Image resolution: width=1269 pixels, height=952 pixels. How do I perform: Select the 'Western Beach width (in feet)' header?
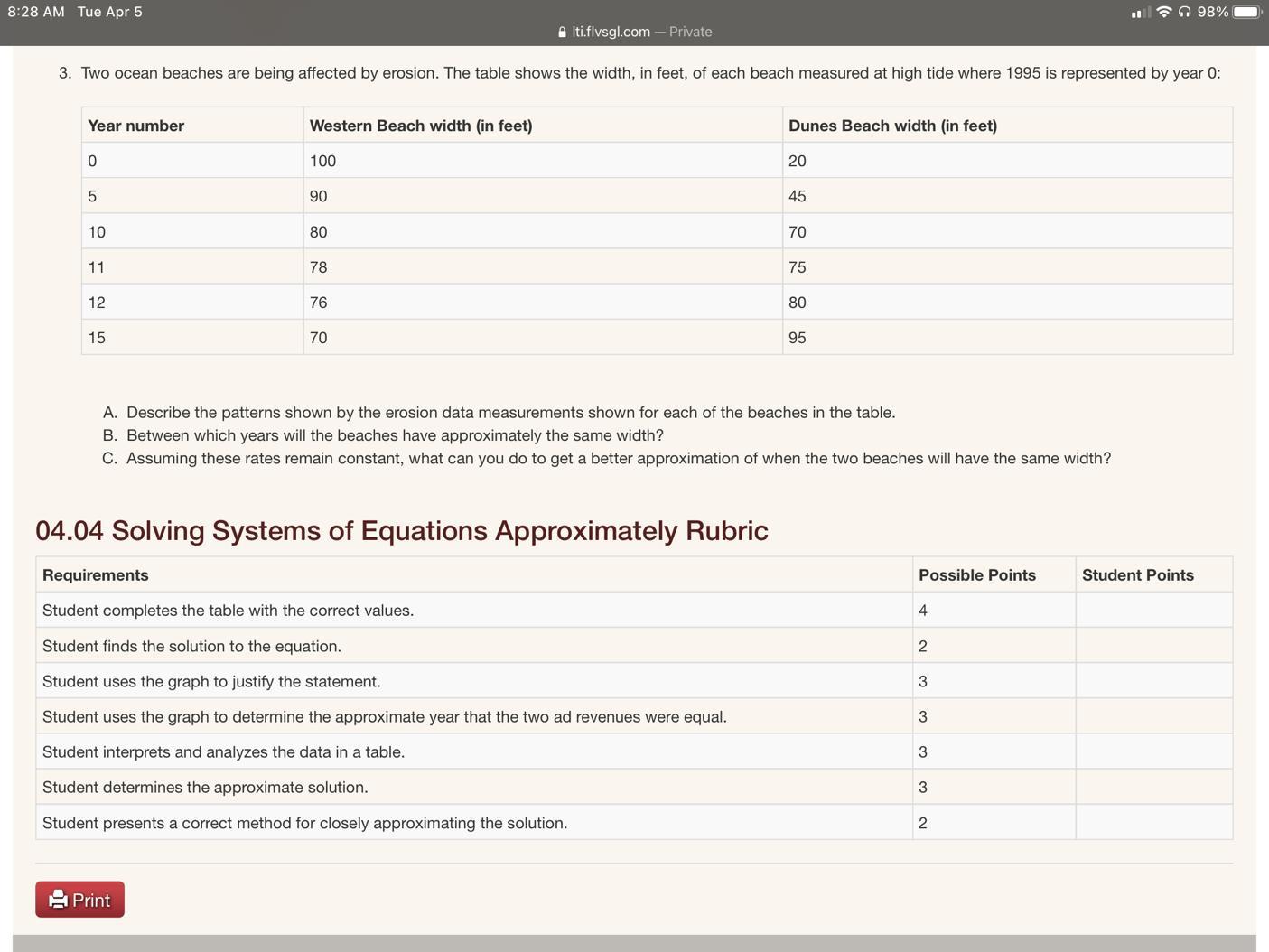tap(421, 126)
